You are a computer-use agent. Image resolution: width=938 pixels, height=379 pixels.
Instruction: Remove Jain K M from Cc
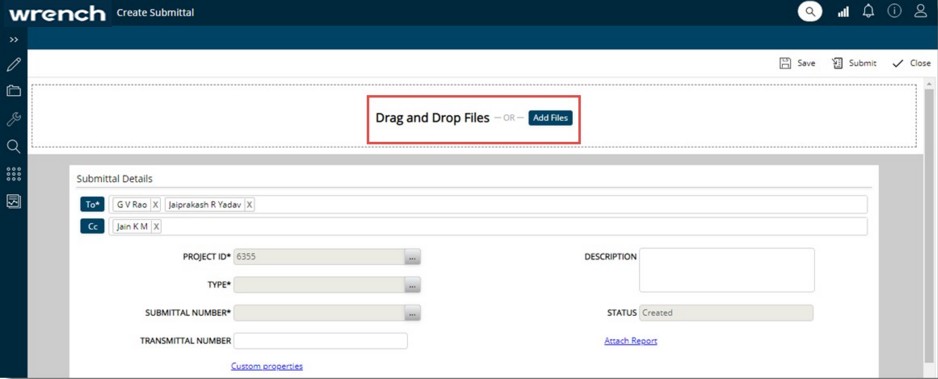pyautogui.click(x=156, y=227)
